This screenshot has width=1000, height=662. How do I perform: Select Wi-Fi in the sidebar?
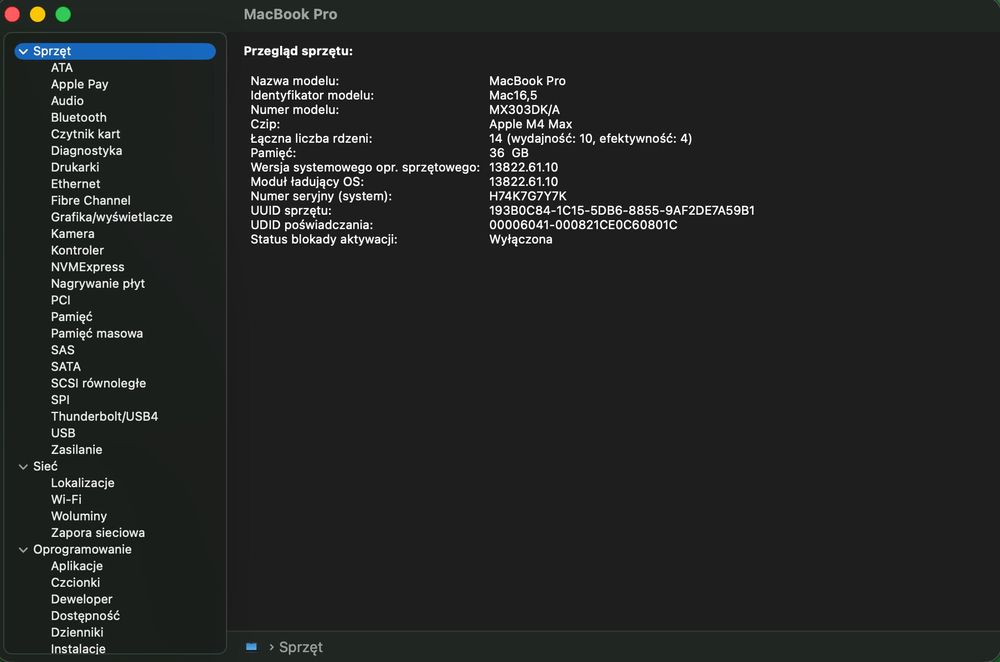pyautogui.click(x=66, y=499)
